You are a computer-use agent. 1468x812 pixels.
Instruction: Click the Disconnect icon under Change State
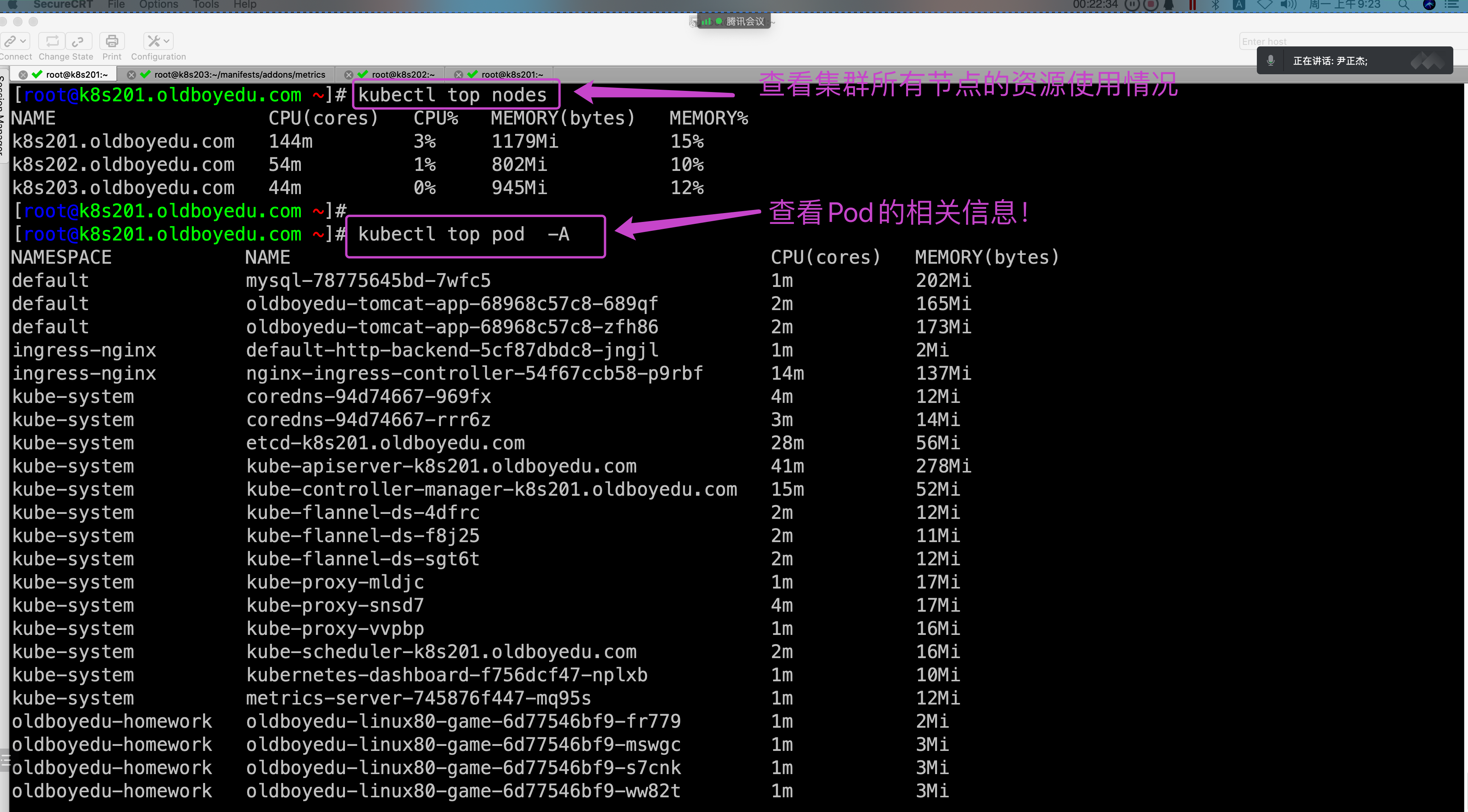[x=78, y=41]
